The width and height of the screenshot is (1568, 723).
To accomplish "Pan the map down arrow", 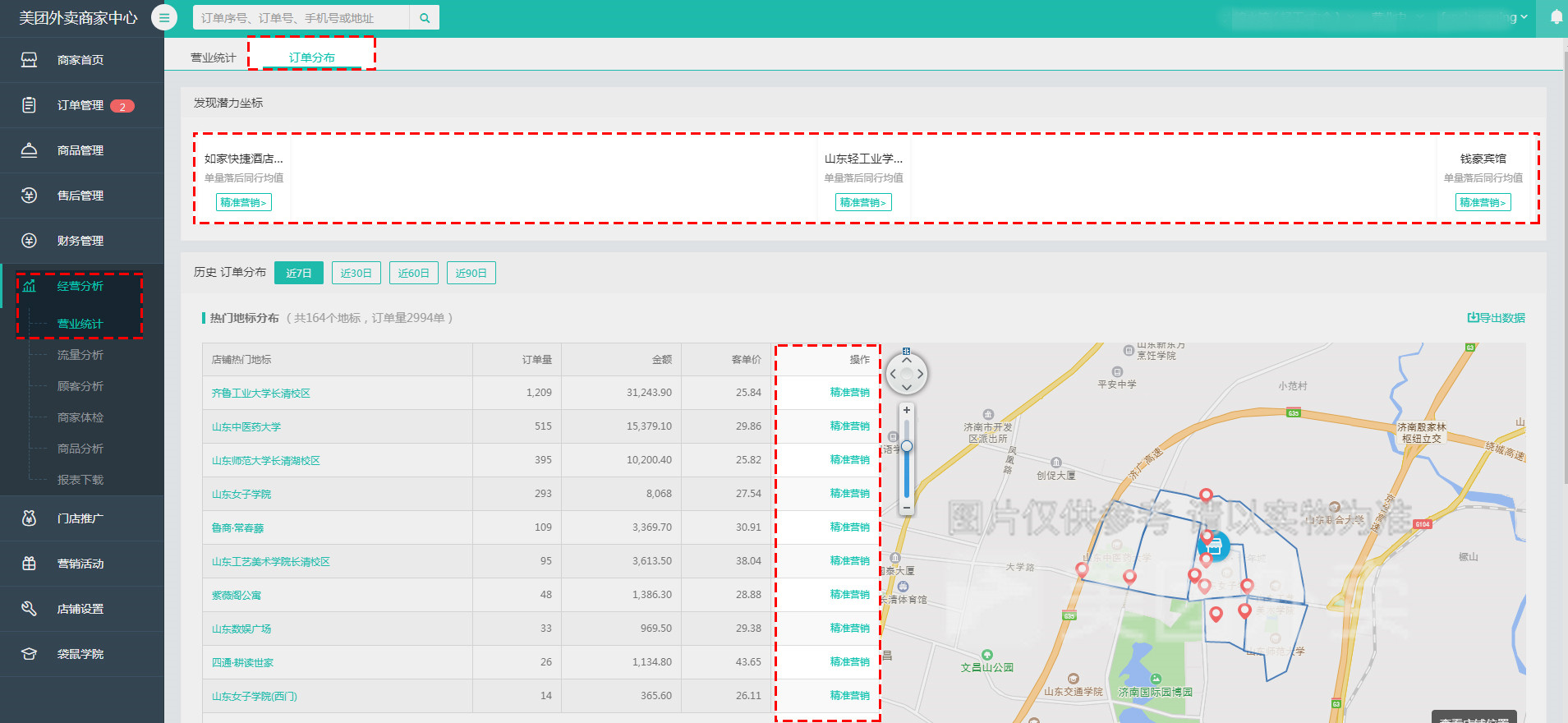I will click(907, 387).
